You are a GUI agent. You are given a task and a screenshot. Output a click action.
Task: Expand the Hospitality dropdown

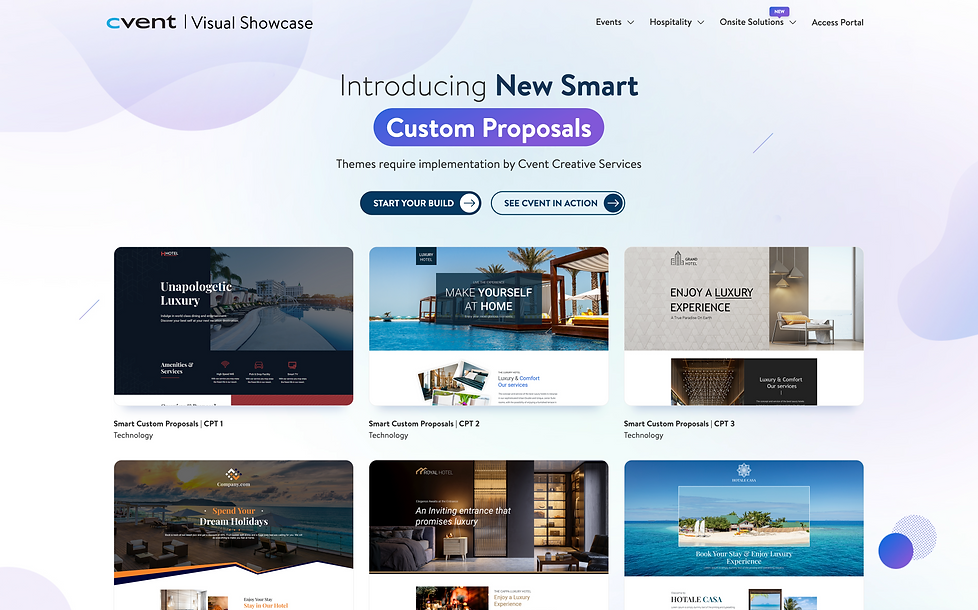click(676, 22)
